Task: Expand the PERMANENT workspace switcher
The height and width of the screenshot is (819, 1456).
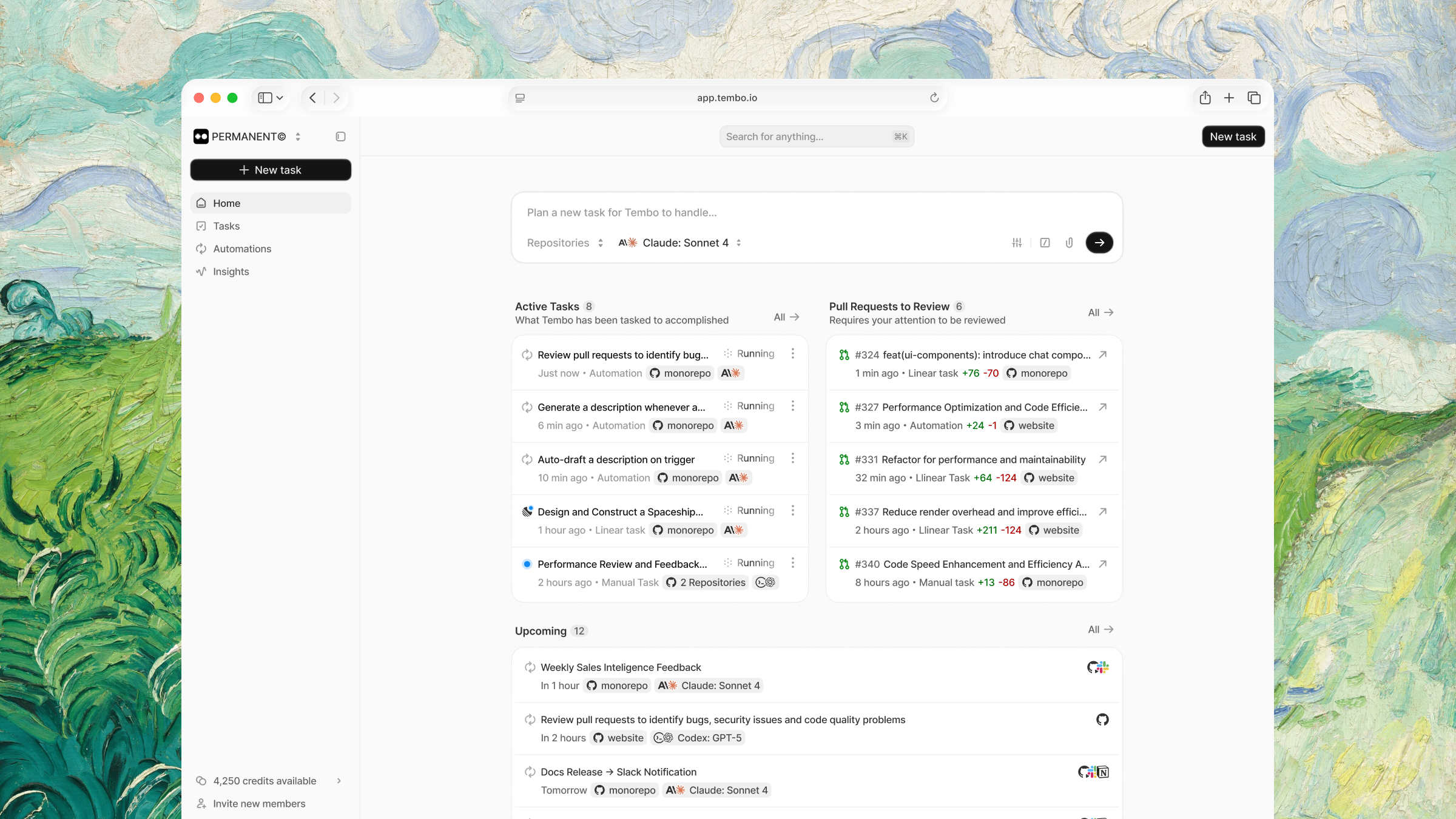Action: (x=298, y=136)
